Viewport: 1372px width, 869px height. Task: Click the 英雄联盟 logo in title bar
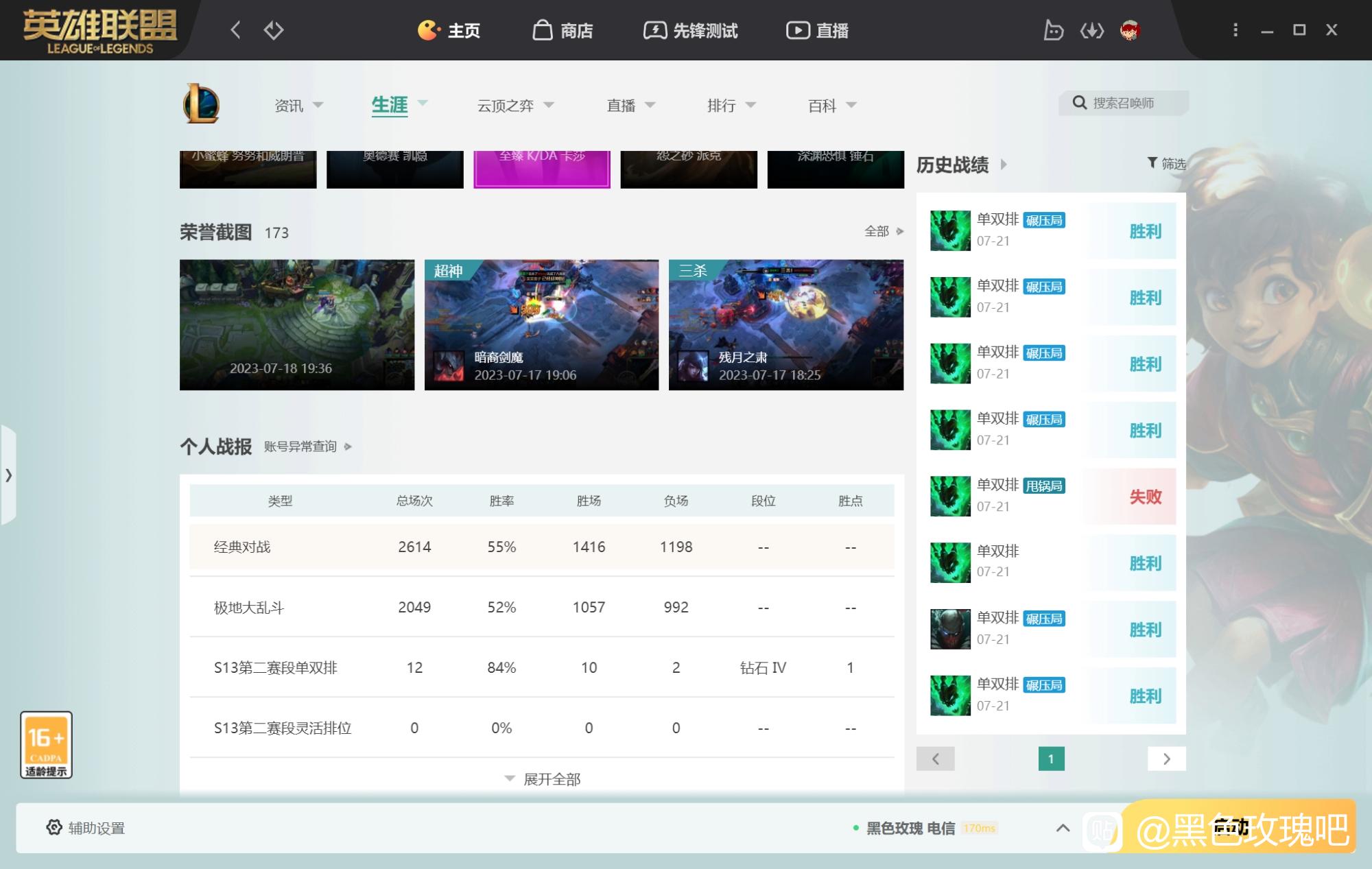[x=100, y=31]
